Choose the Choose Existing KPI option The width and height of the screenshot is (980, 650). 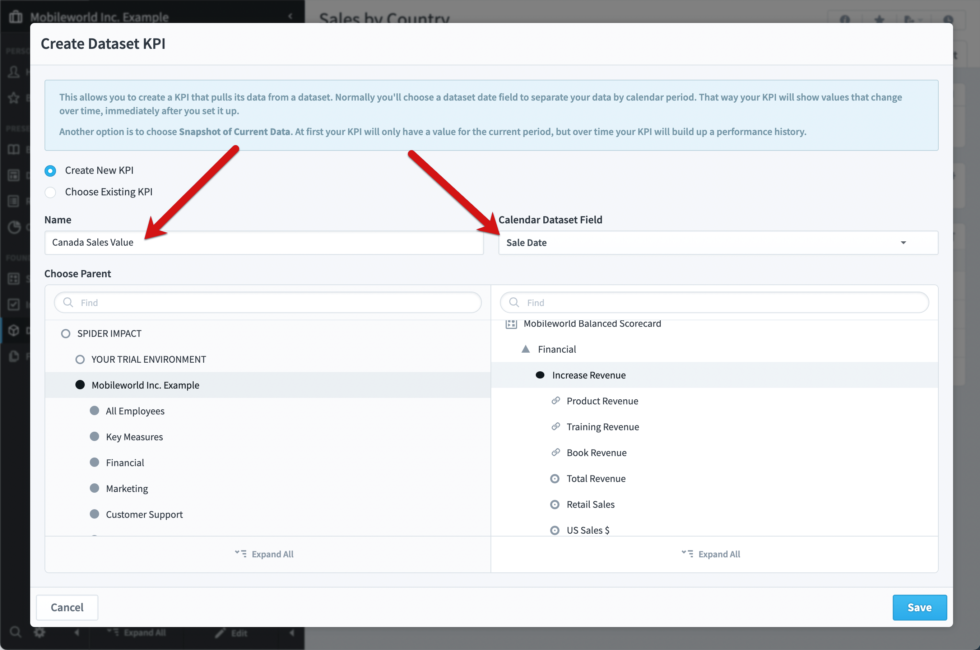click(x=49, y=191)
